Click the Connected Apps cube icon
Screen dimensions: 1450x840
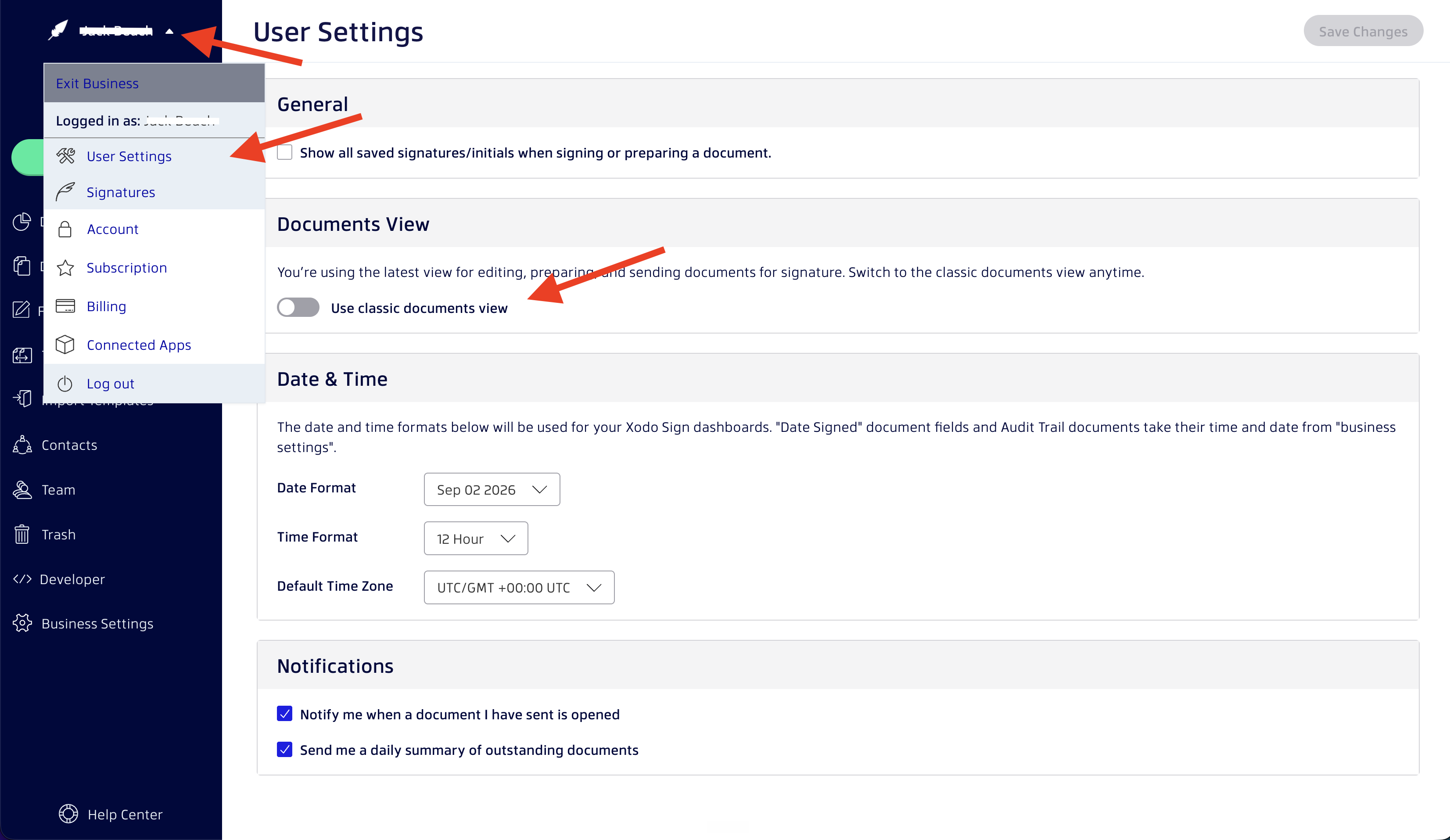point(65,345)
